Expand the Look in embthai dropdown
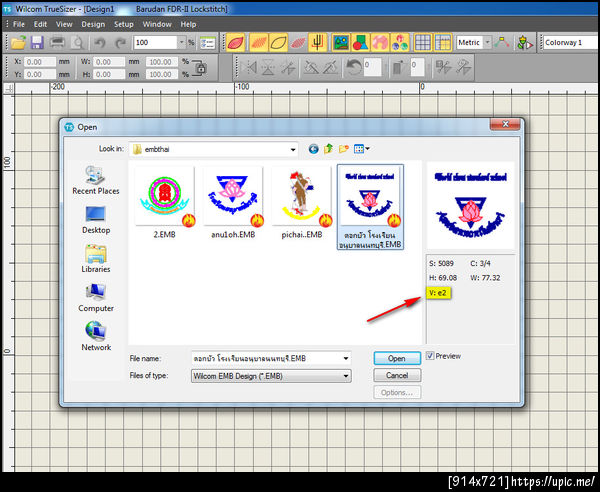The image size is (600, 492). [293, 150]
